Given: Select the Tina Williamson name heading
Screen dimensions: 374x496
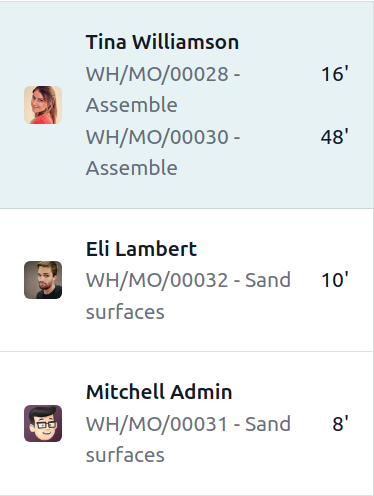Looking at the screenshot, I should (x=162, y=42).
